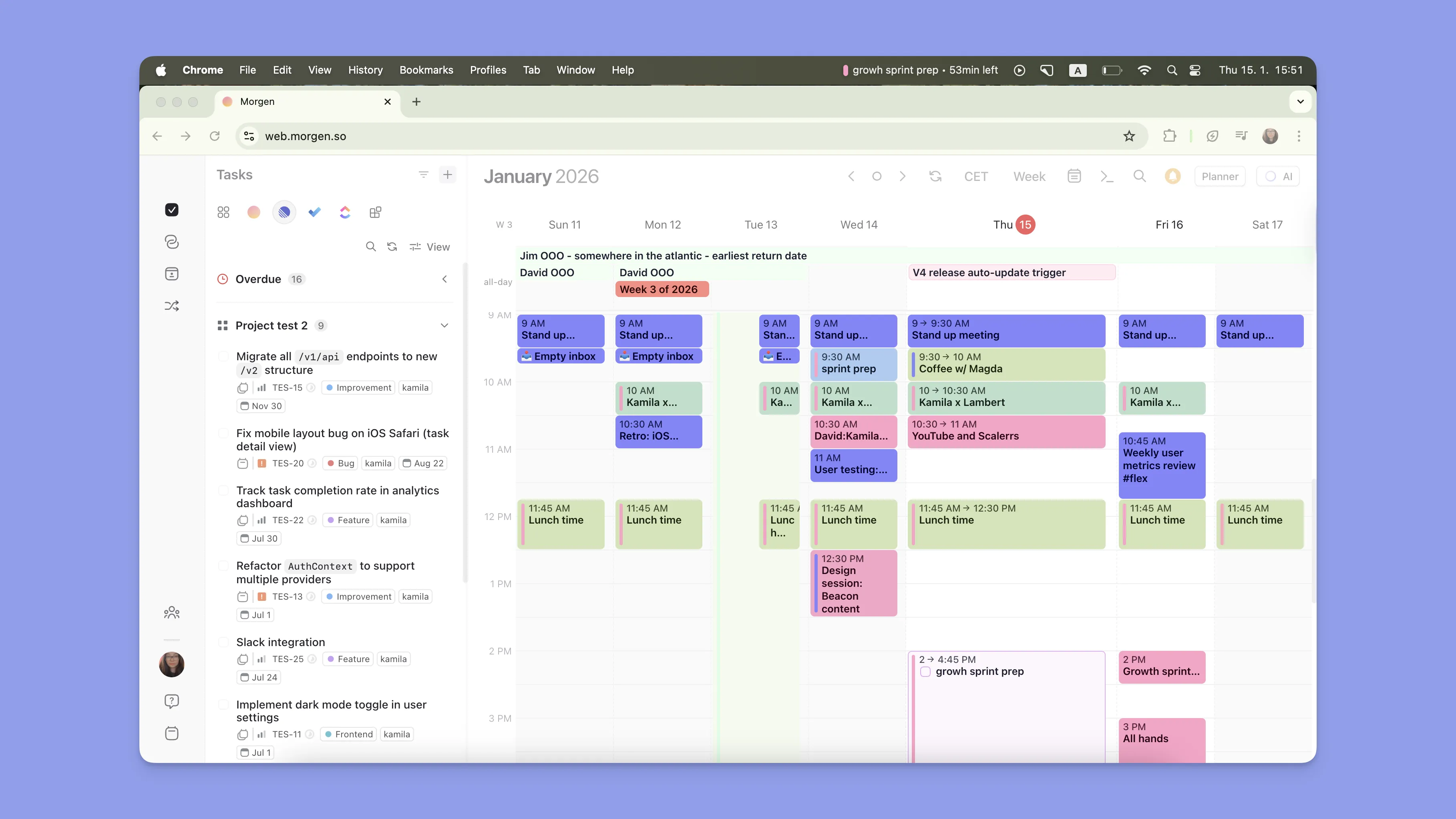Open the V4 release auto-update trigger event
The image size is (1456, 819).
(1012, 272)
